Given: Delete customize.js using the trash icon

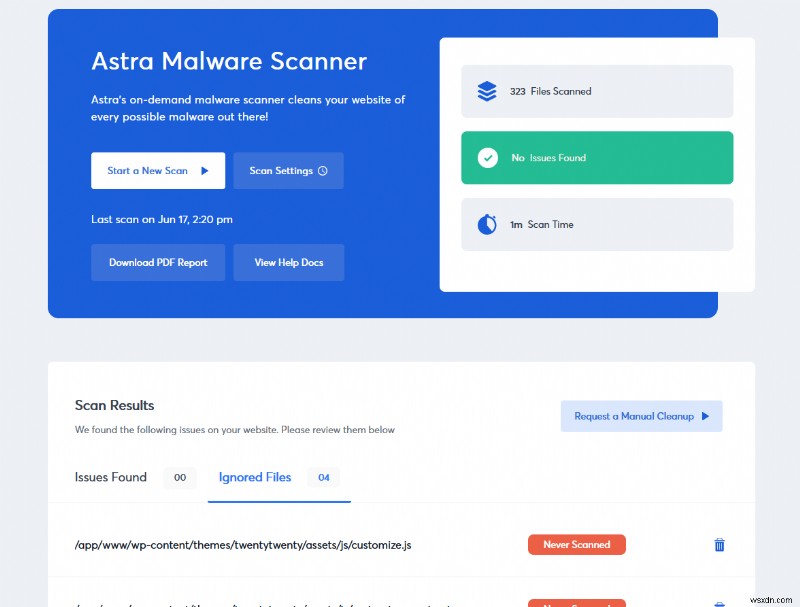Looking at the screenshot, I should (719, 544).
